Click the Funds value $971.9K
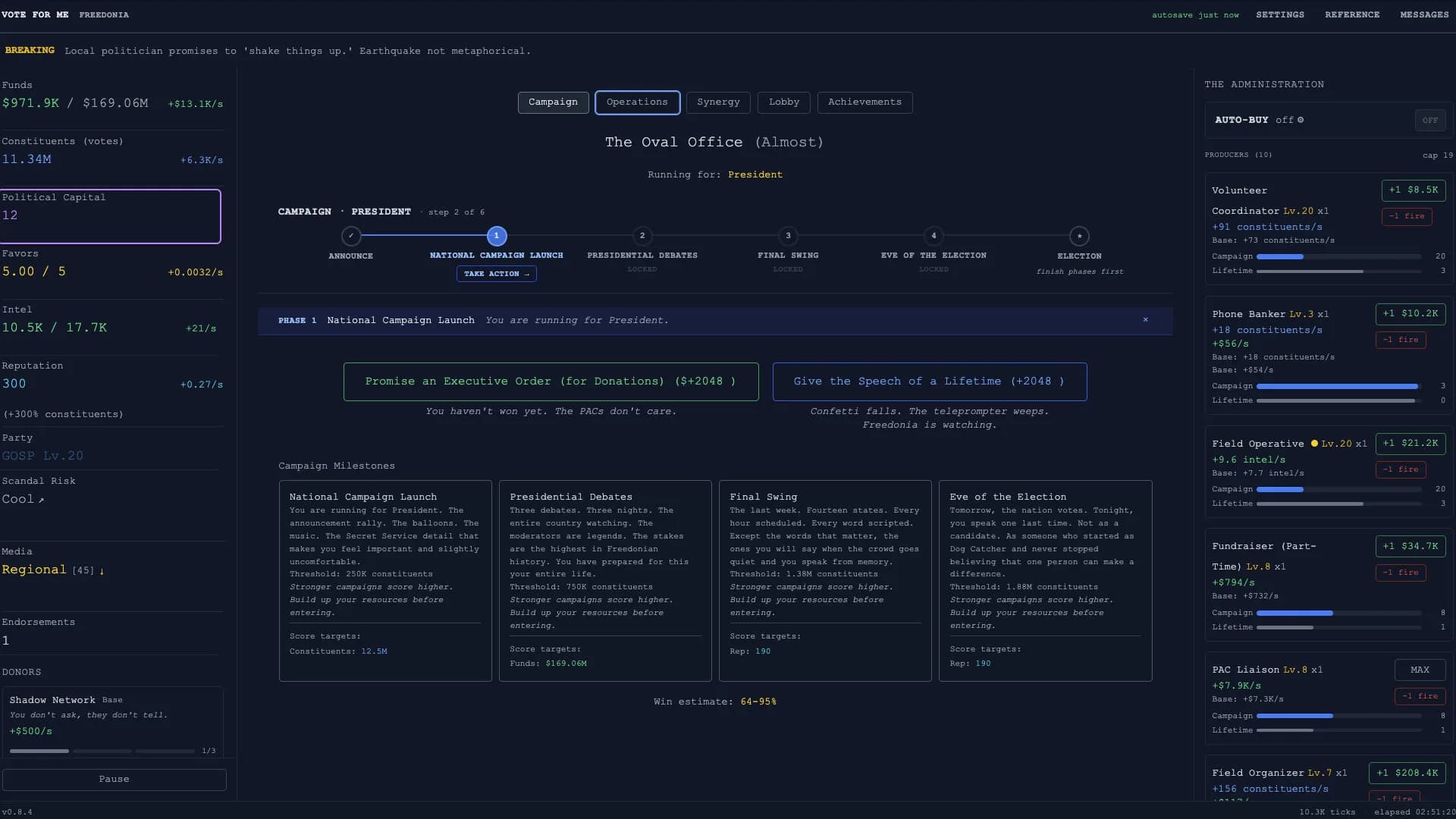Viewport: 1456px width, 819px height. [30, 103]
